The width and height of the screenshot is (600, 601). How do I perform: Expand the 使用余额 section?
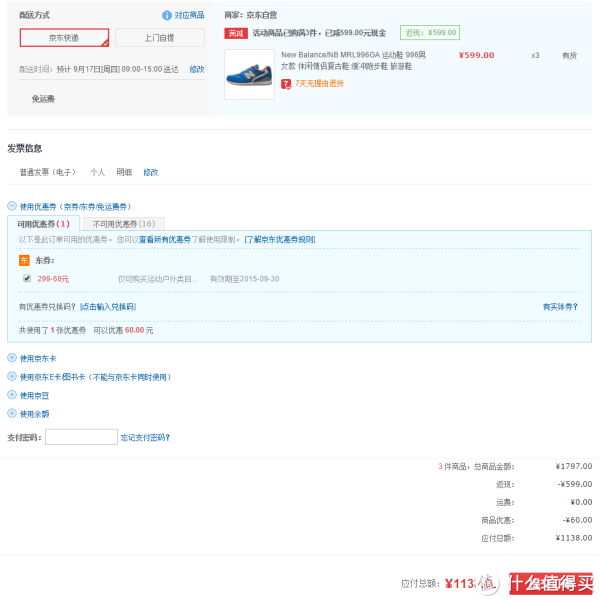point(12,414)
